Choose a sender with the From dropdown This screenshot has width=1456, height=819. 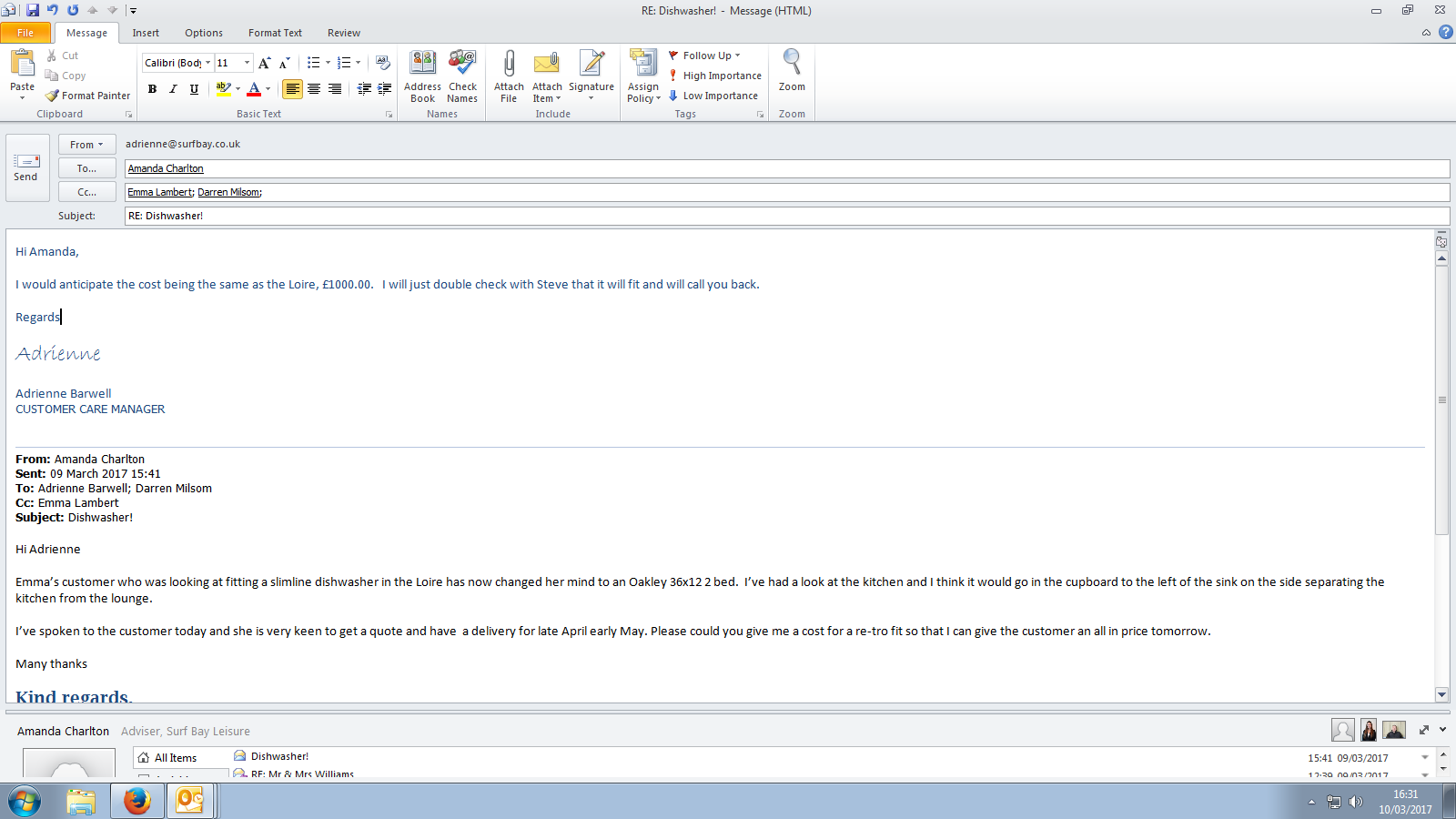coord(87,144)
